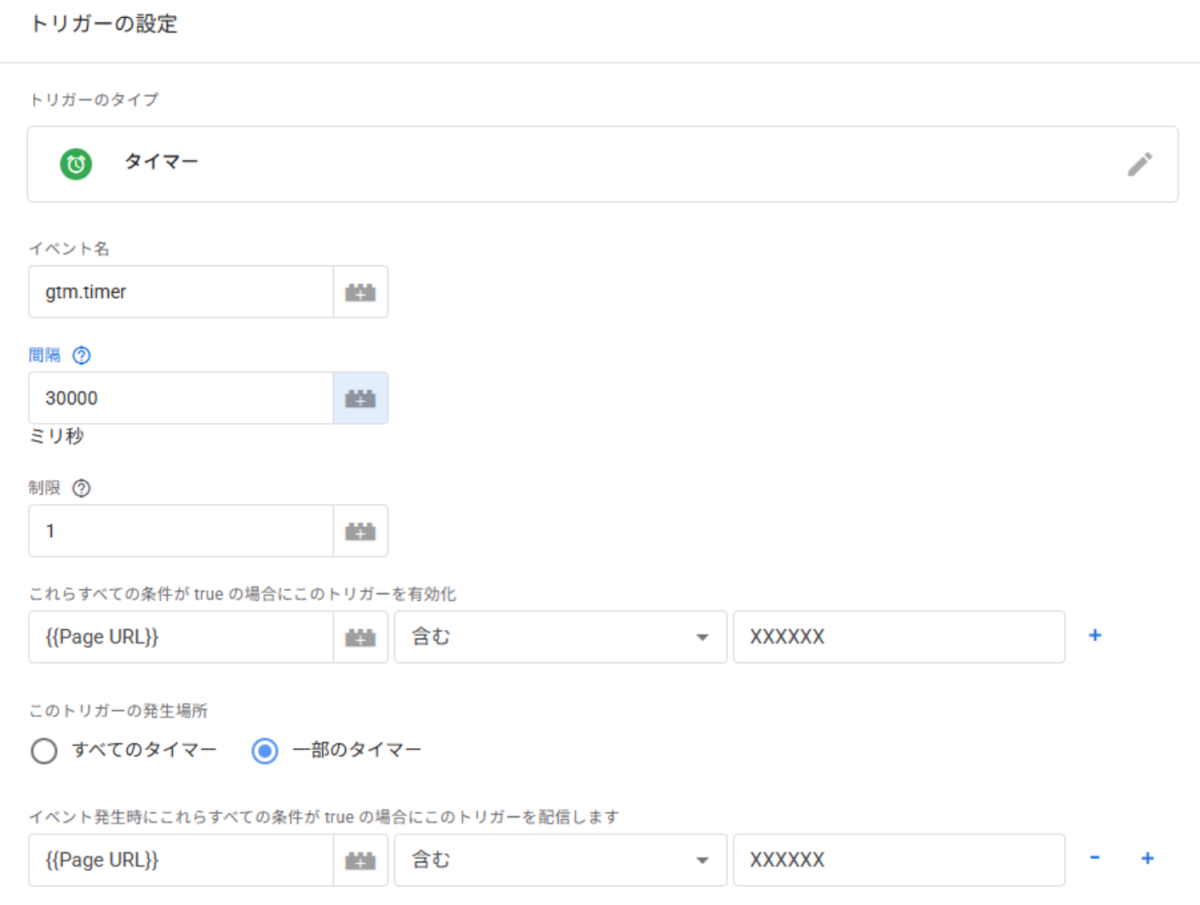Click the green timer trigger type icon
Image resolution: width=1200 pixels, height=905 pixels.
click(76, 164)
